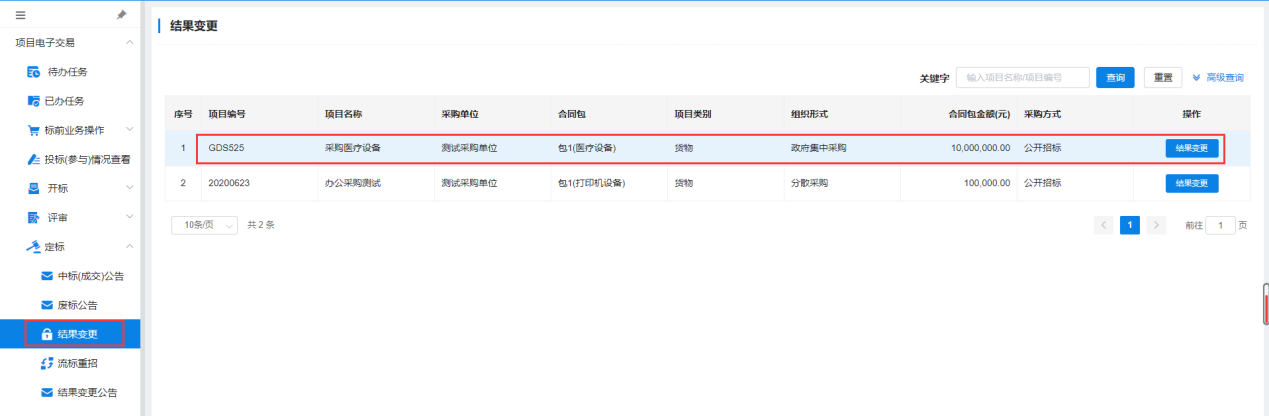Image resolution: width=1269 pixels, height=416 pixels.
Task: Click the shopping cart icon for 标前业务操作
Action: pyautogui.click(x=33, y=130)
